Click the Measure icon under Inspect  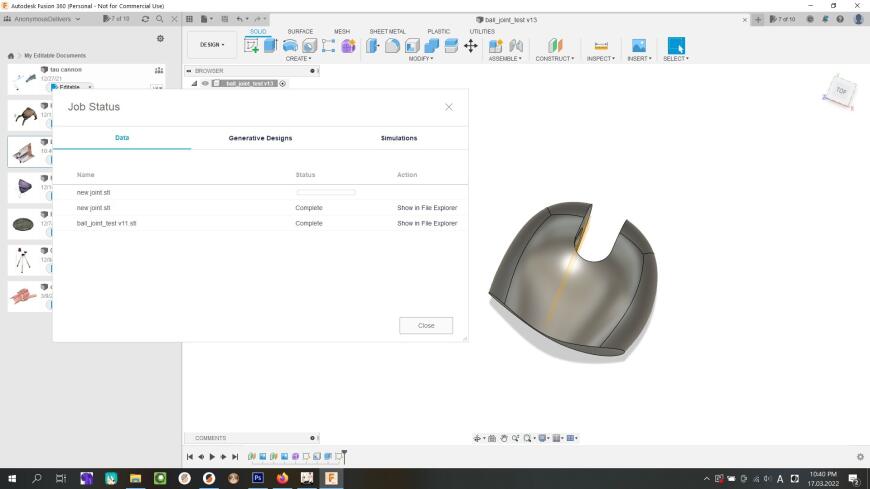(601, 46)
